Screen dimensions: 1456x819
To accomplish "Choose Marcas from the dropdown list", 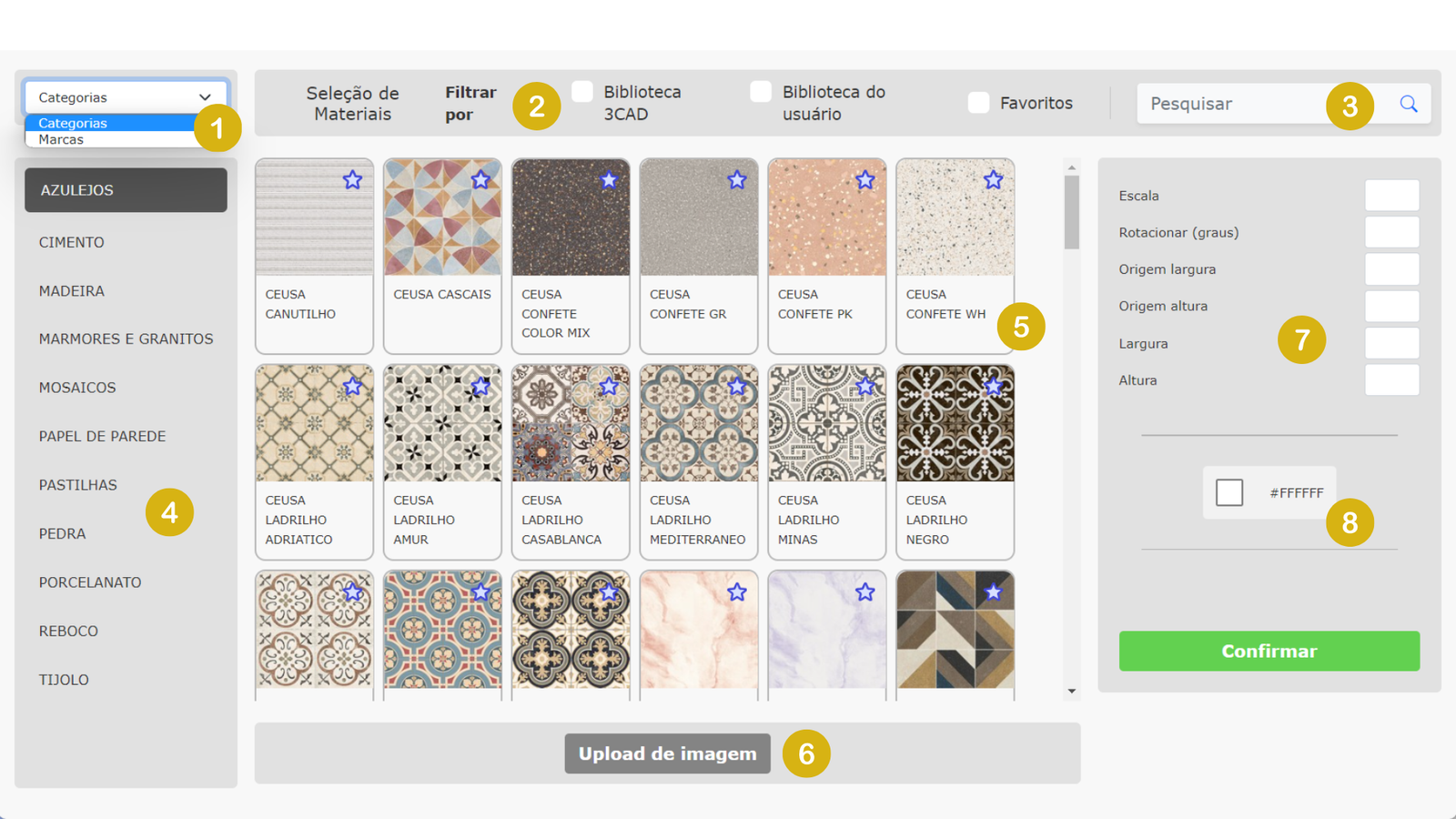I will pos(62,139).
